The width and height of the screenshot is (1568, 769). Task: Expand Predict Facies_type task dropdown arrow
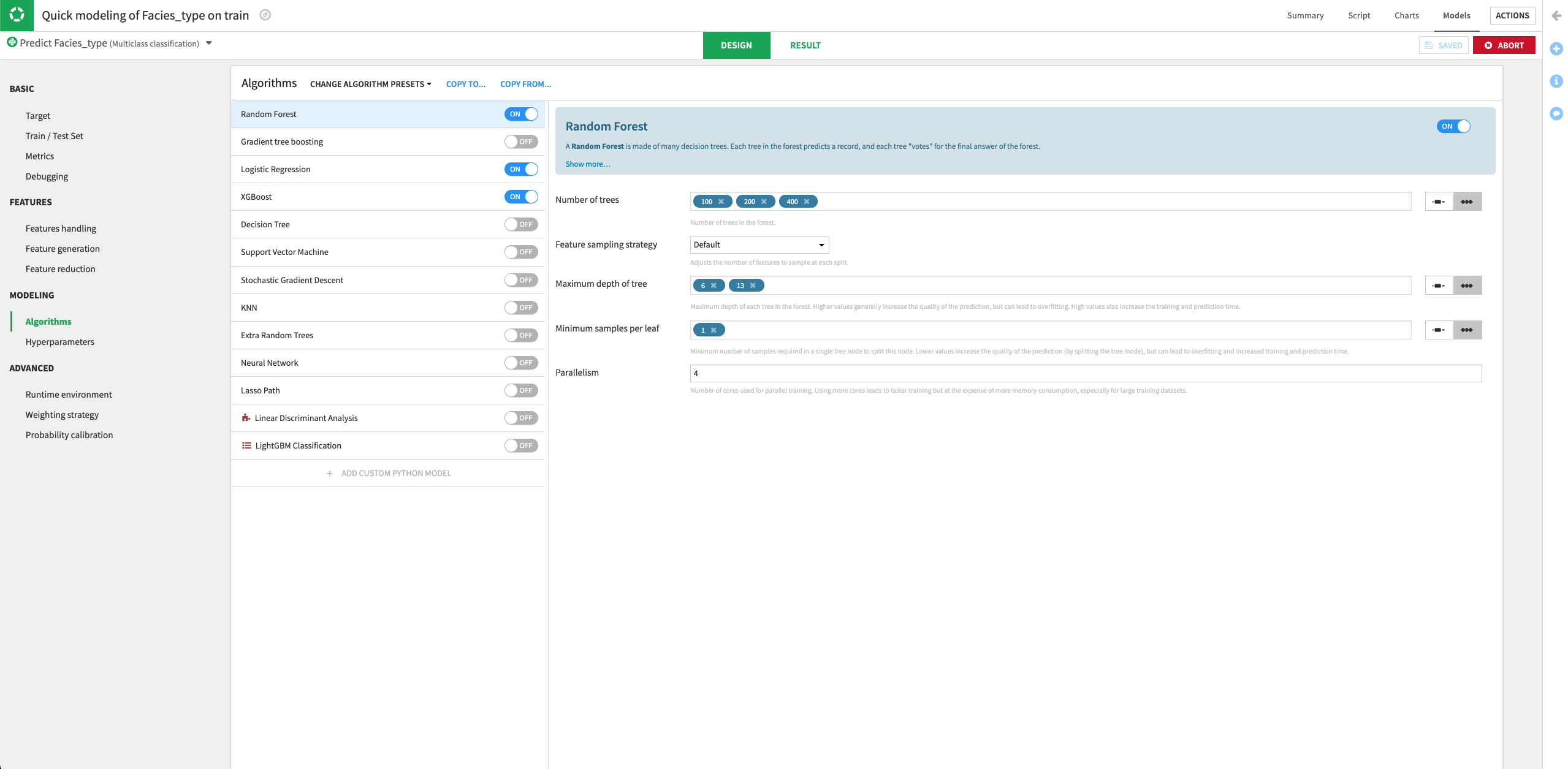click(209, 43)
